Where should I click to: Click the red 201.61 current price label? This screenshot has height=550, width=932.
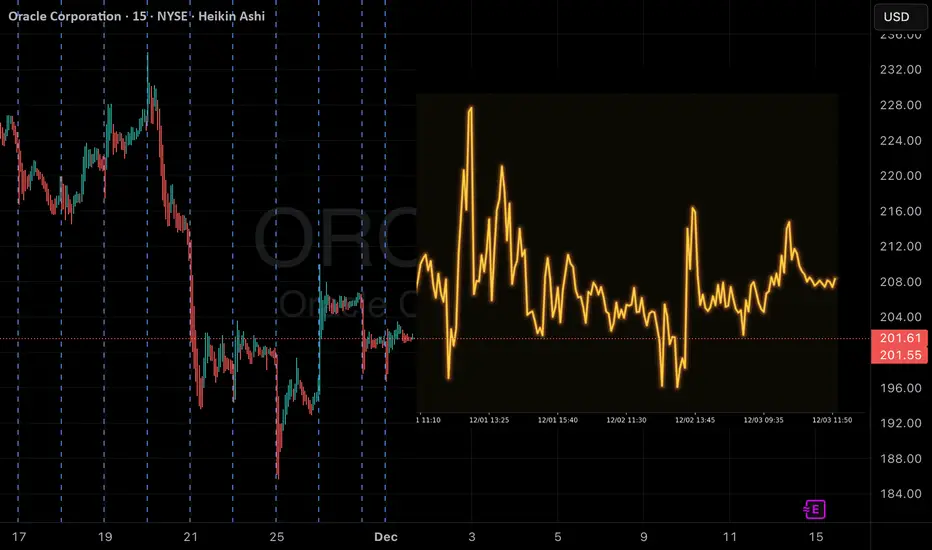pyautogui.click(x=899, y=338)
